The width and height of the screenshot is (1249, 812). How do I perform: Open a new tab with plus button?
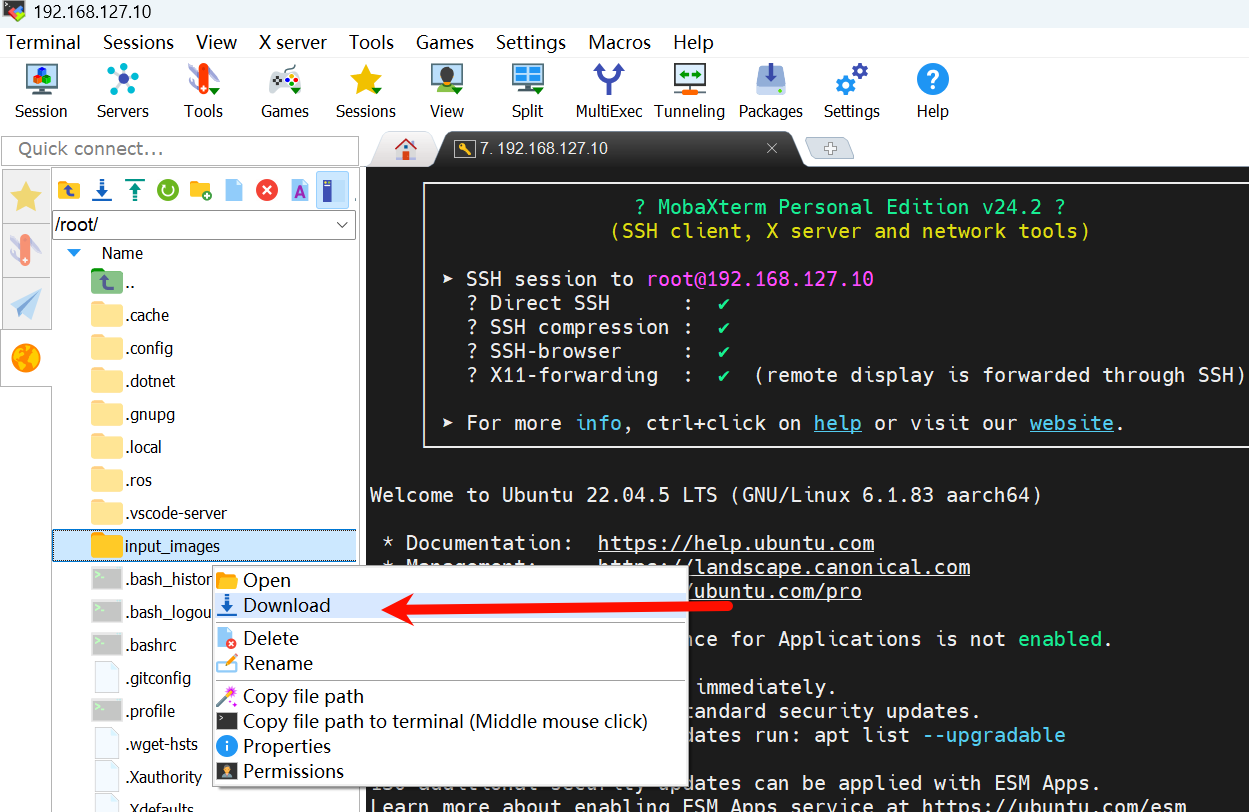(x=829, y=149)
